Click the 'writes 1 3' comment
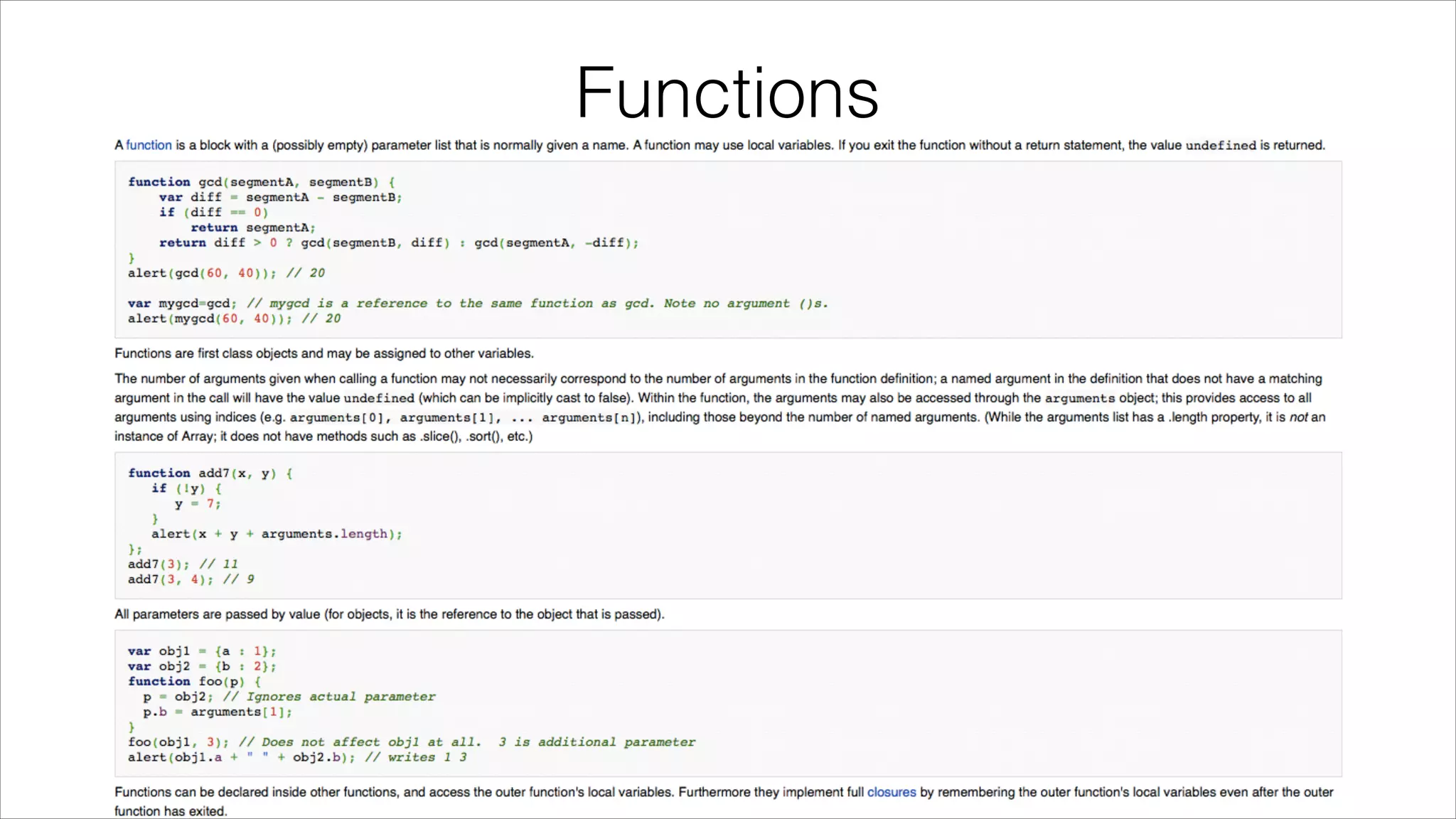The width and height of the screenshot is (1456, 819). click(x=426, y=757)
